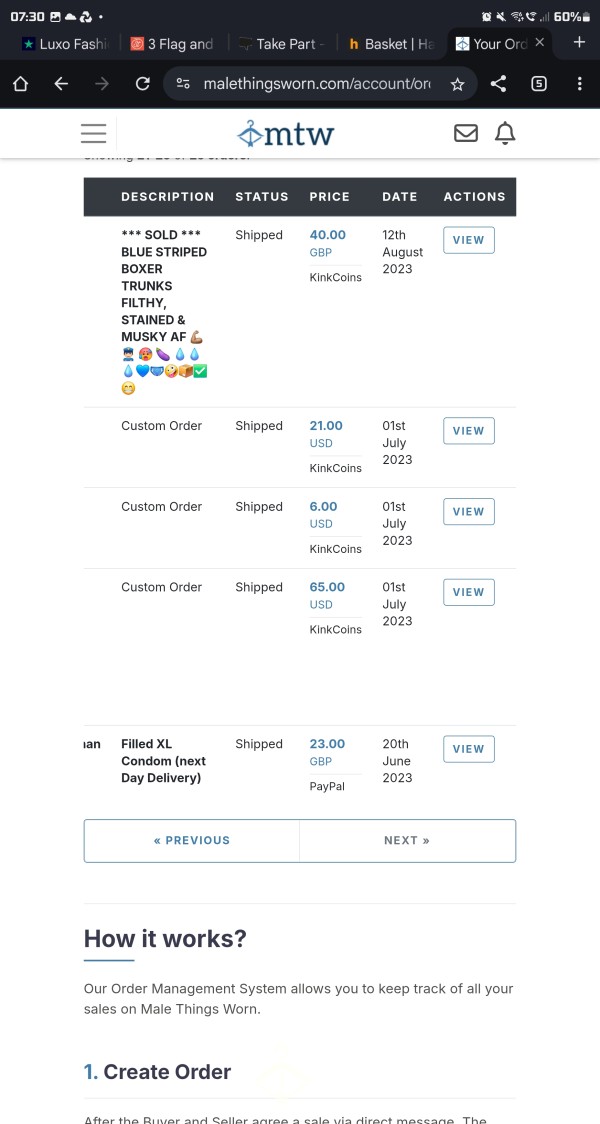Tap the address bar URL field
Viewport: 600px width, 1124px height.
tap(317, 85)
